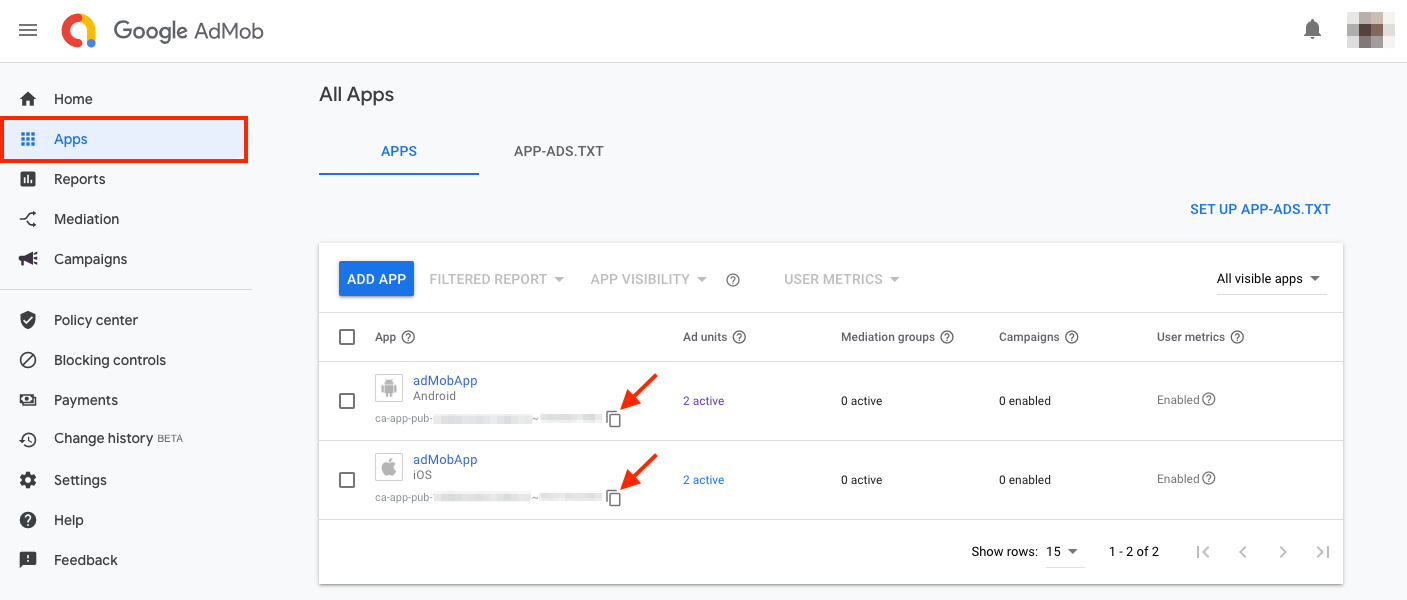Go to last page of results
The width and height of the screenshot is (1407, 600).
tap(1323, 552)
